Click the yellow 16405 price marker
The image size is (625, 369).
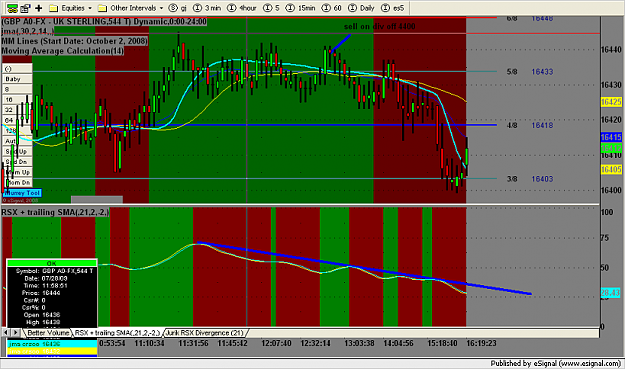click(x=611, y=170)
